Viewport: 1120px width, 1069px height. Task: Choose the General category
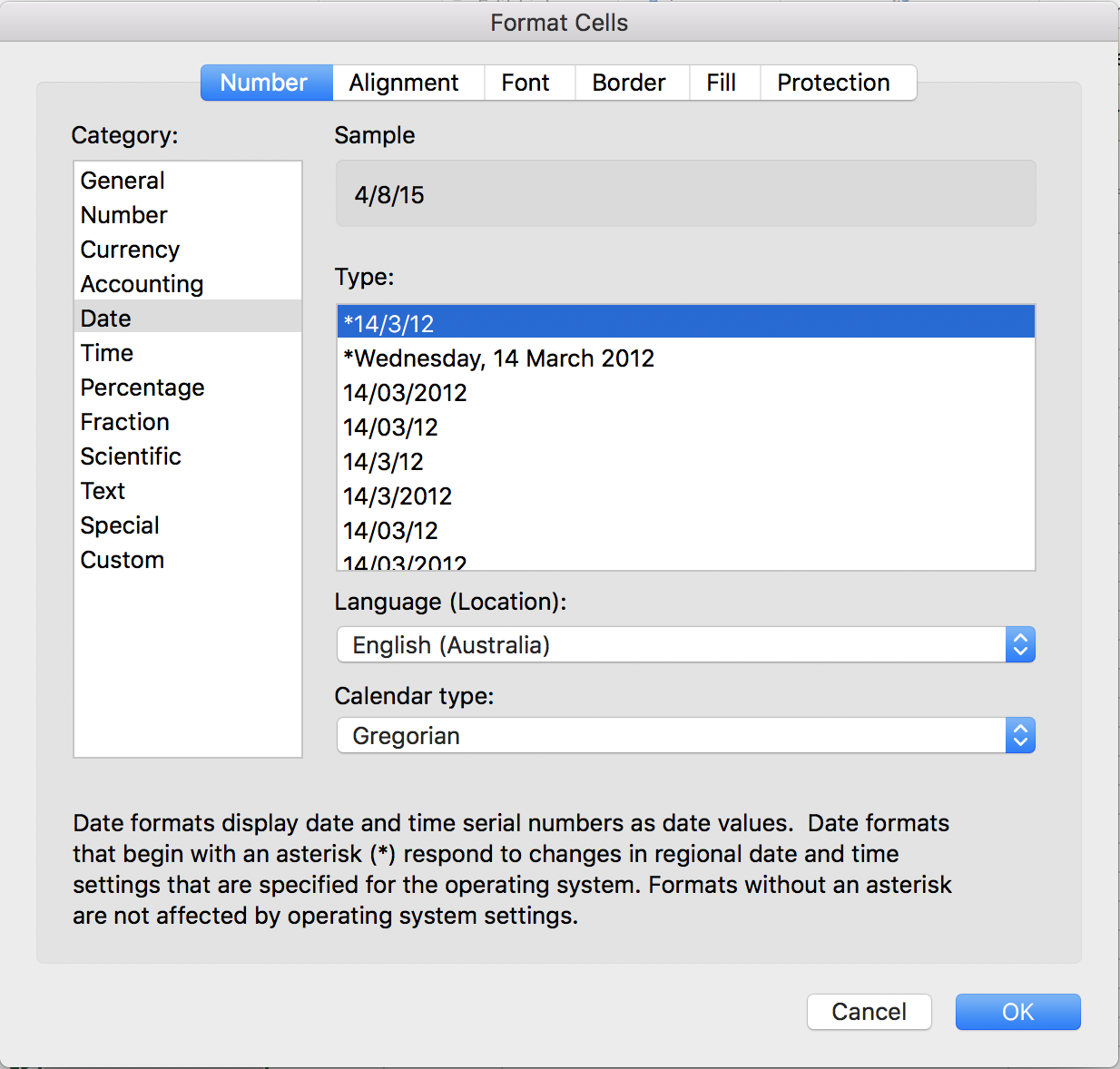click(x=123, y=181)
